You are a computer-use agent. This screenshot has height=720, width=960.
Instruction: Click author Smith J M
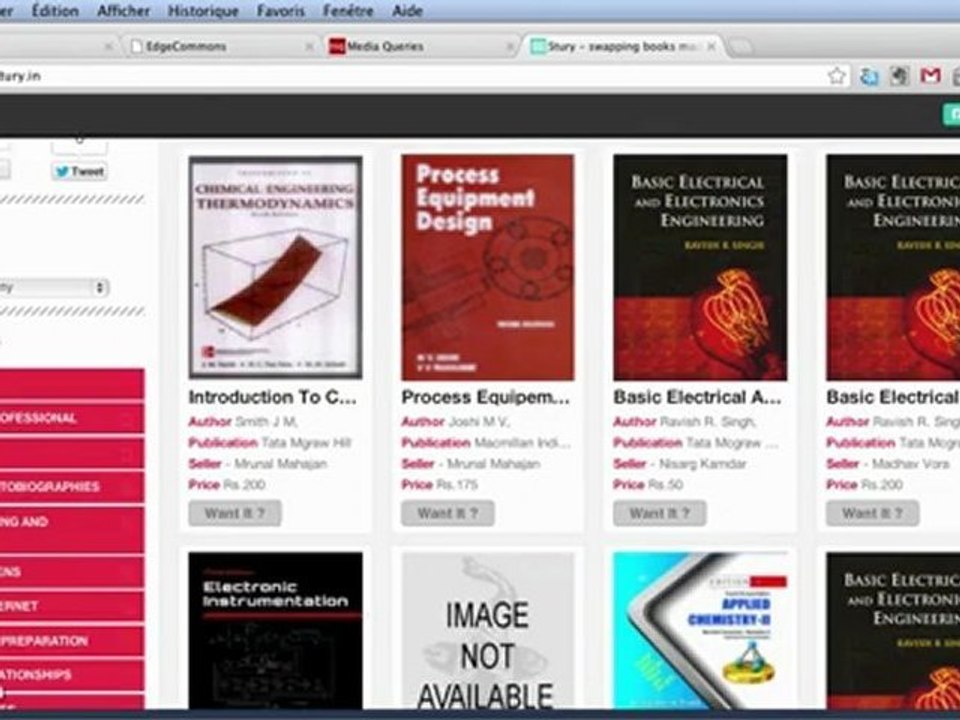(x=266, y=422)
